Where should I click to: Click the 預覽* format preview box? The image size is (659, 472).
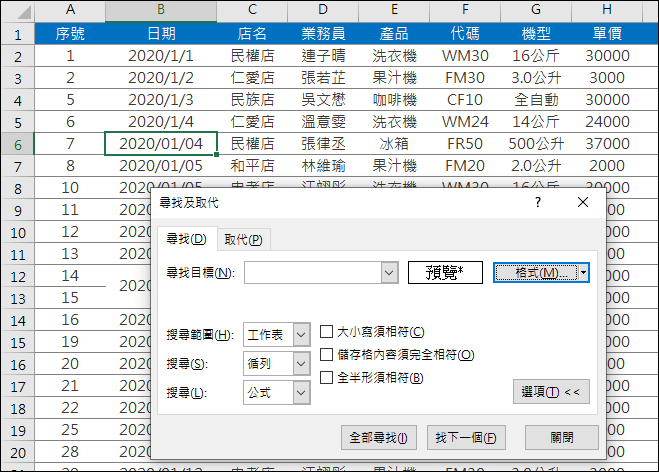(x=445, y=273)
